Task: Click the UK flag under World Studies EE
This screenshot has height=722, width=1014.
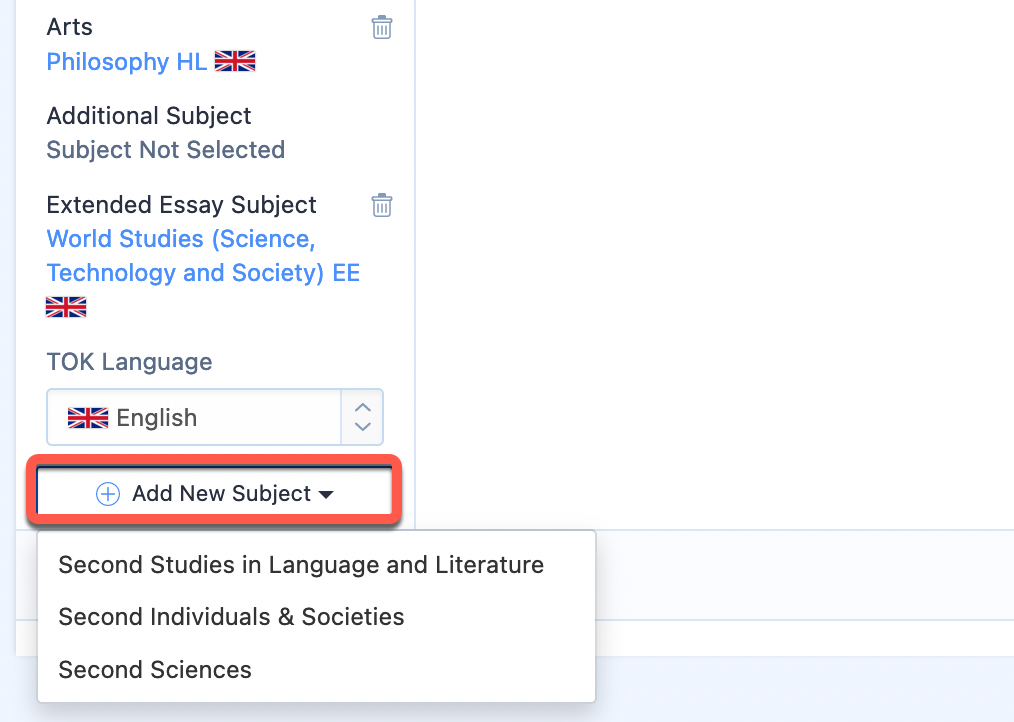Action: coord(66,307)
